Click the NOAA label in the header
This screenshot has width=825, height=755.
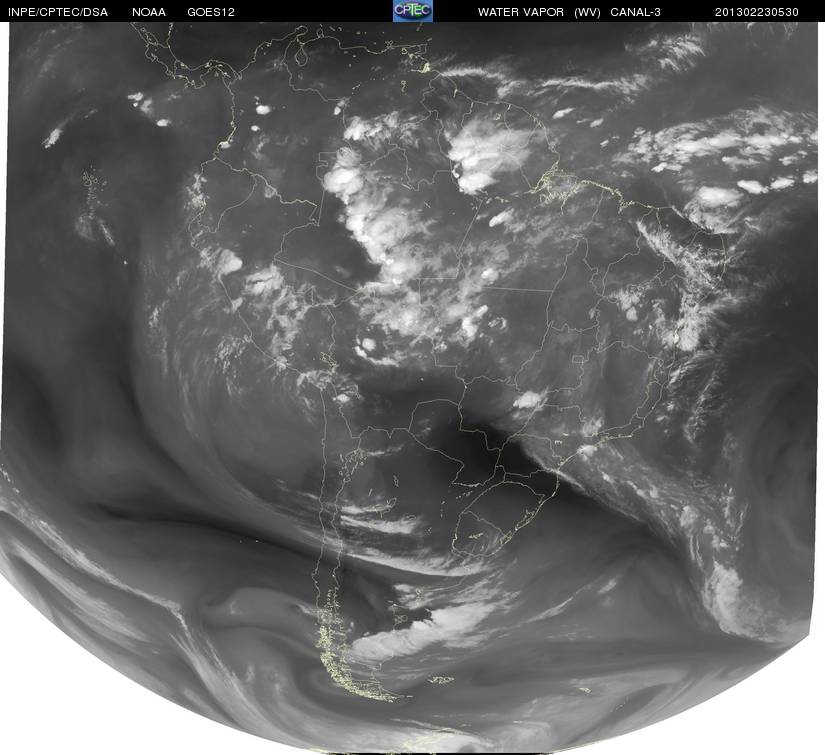(149, 12)
